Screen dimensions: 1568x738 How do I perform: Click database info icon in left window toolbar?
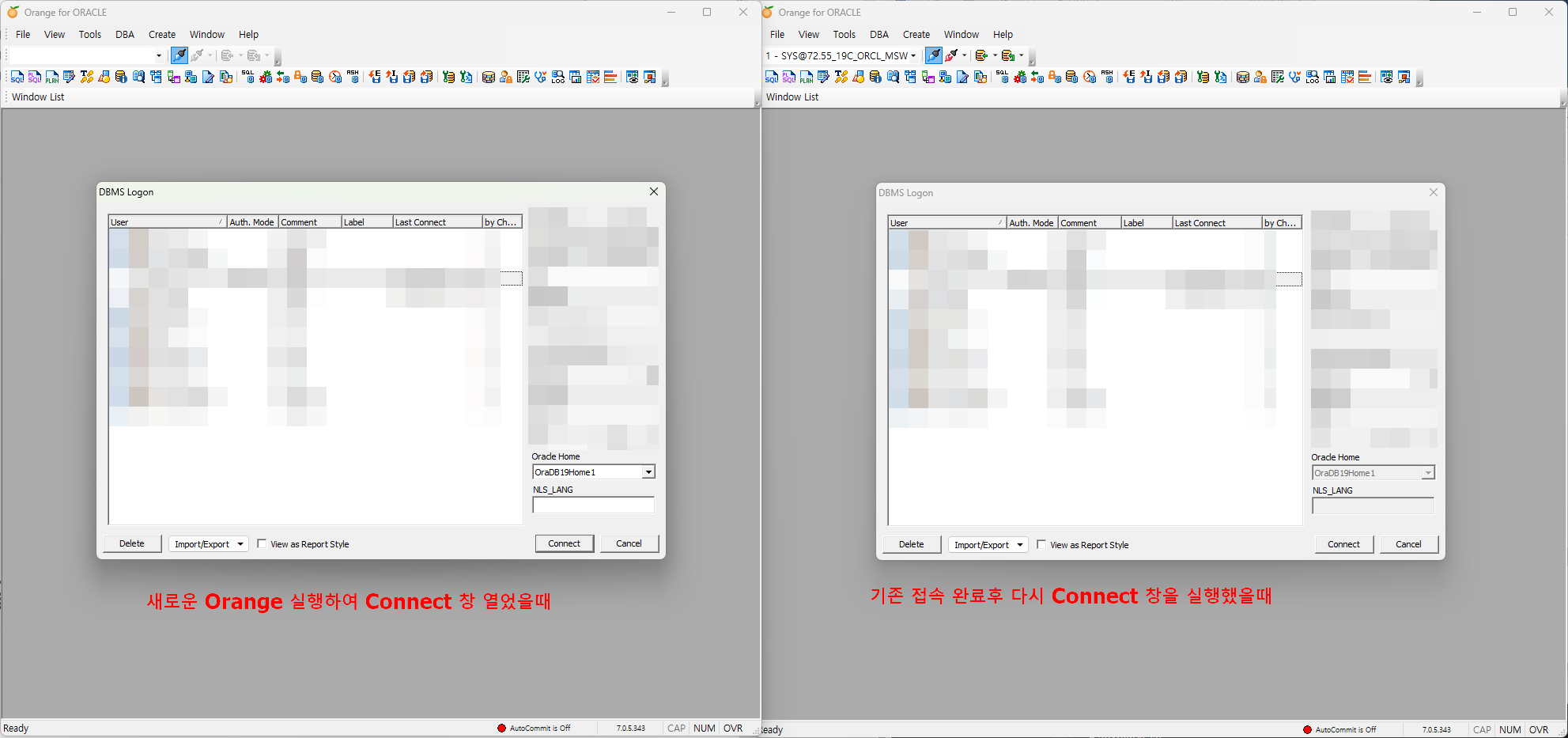[121, 77]
